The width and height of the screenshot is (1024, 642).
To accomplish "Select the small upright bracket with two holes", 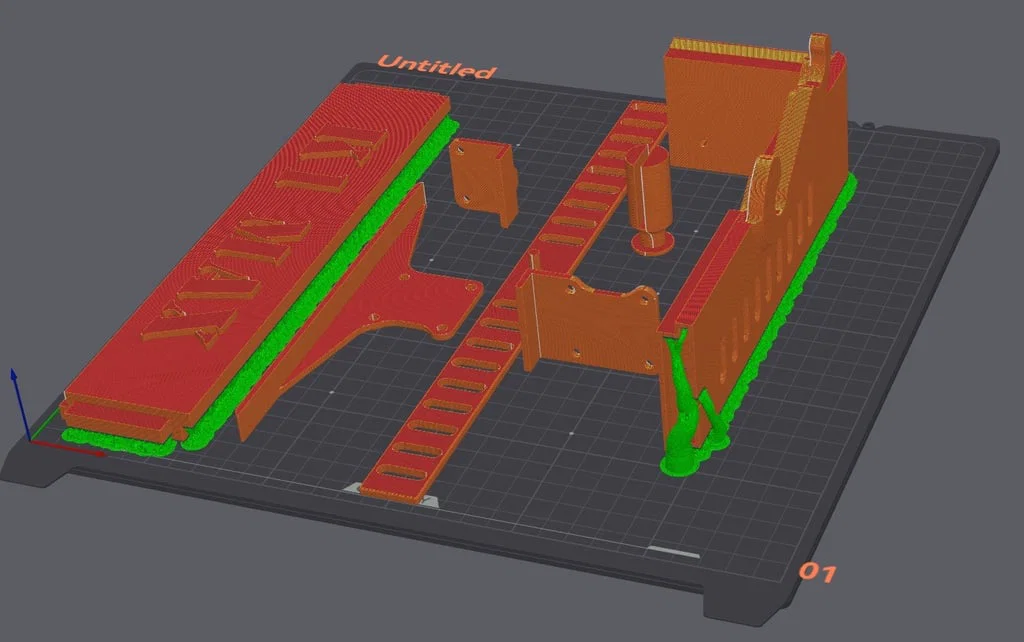I will [483, 180].
